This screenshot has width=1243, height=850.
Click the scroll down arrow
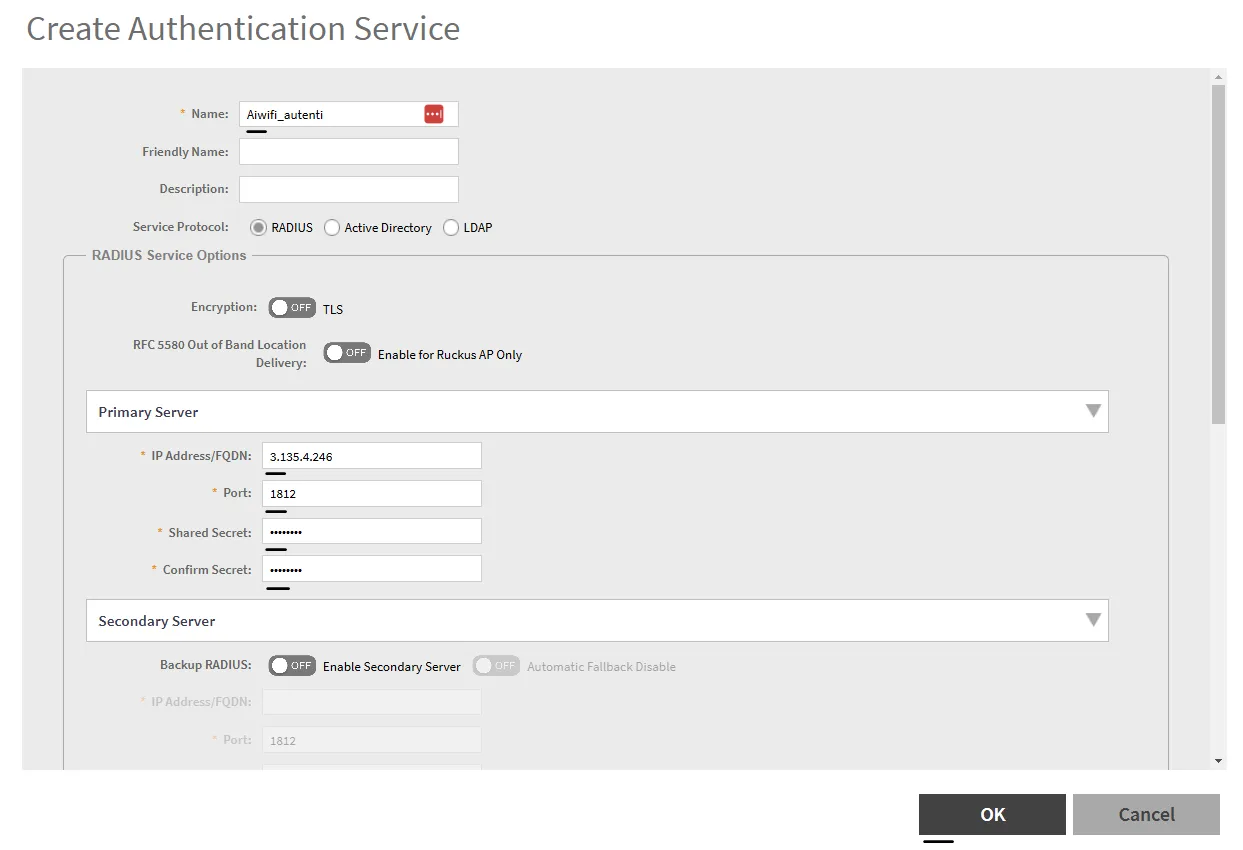[1218, 761]
